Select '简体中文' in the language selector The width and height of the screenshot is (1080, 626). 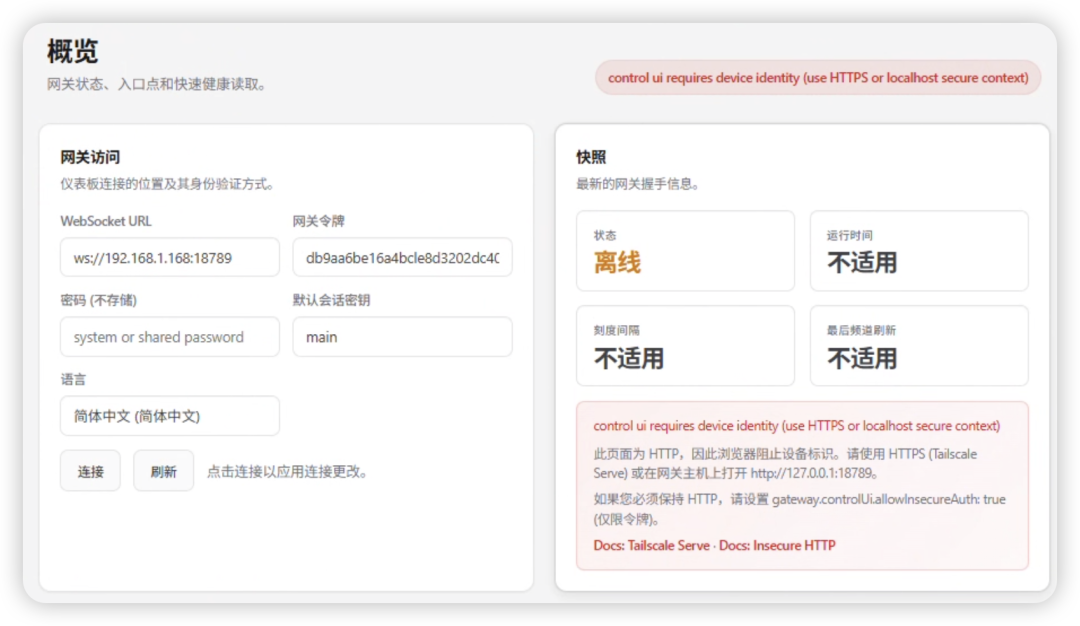tap(169, 416)
